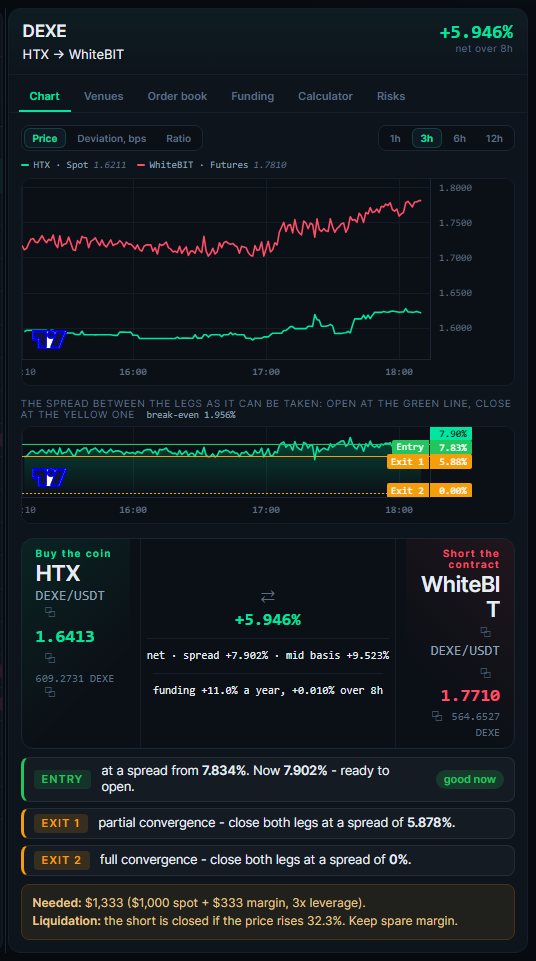Click the 7.90% current spread label
536x961 pixels.
pos(451,434)
